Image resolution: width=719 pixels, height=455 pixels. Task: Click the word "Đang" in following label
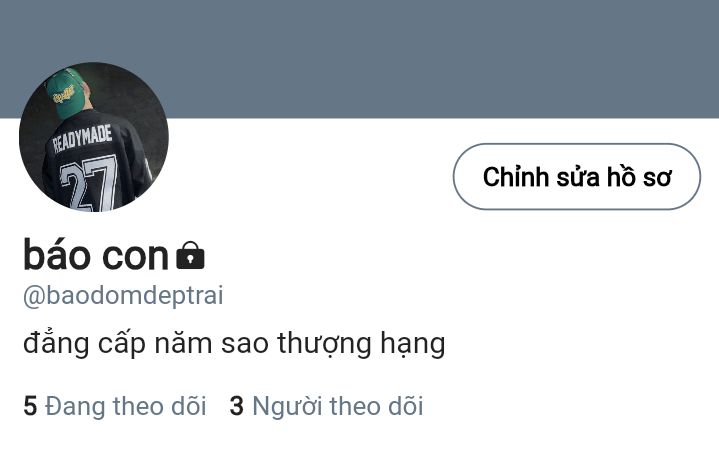click(x=75, y=406)
